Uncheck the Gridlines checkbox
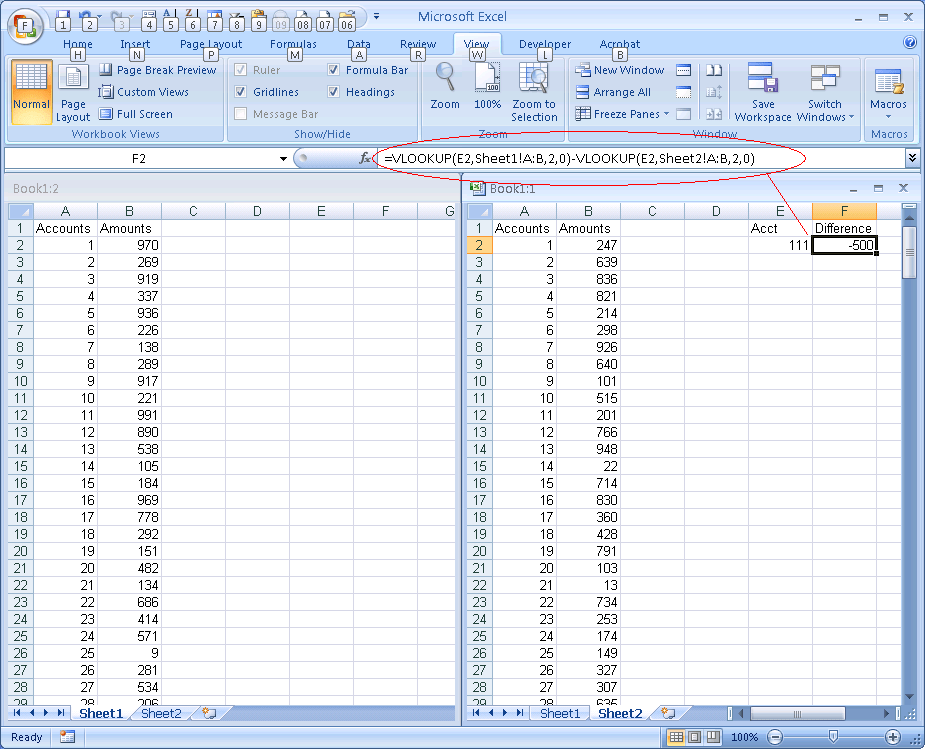The height and width of the screenshot is (749, 925). point(241,92)
